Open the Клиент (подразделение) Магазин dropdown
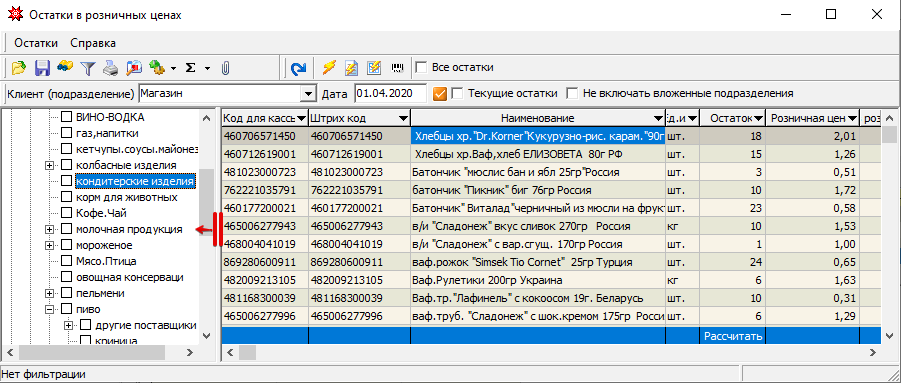This screenshot has height=383, width=901. point(309,94)
